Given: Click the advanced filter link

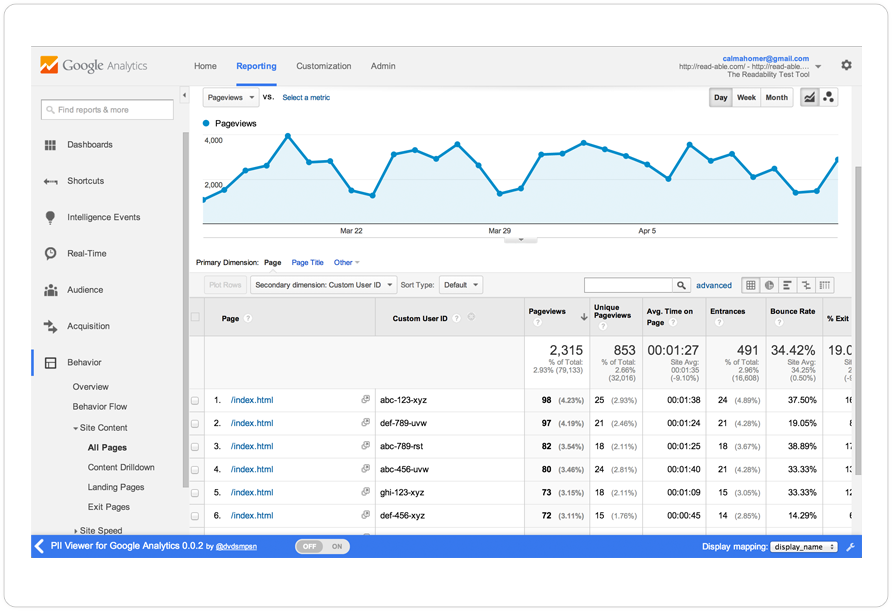Looking at the screenshot, I should tap(714, 286).
